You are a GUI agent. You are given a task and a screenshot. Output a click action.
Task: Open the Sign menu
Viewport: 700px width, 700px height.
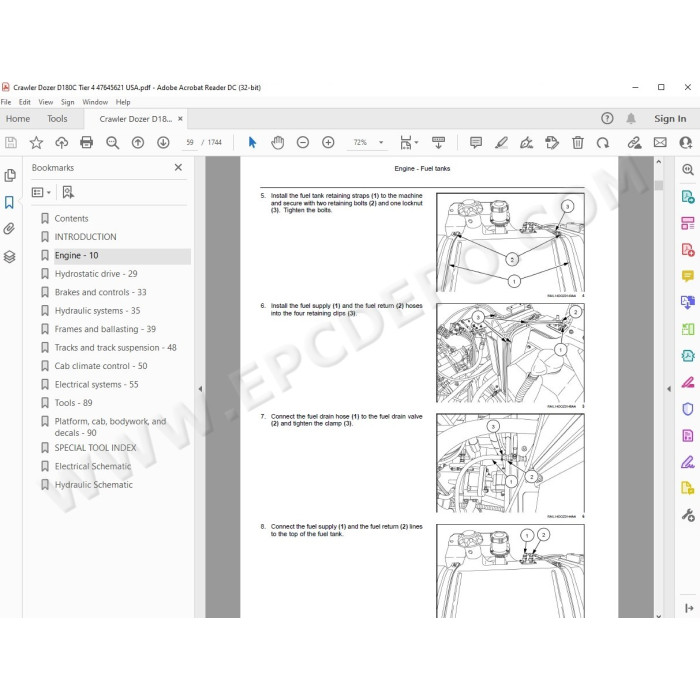67,102
